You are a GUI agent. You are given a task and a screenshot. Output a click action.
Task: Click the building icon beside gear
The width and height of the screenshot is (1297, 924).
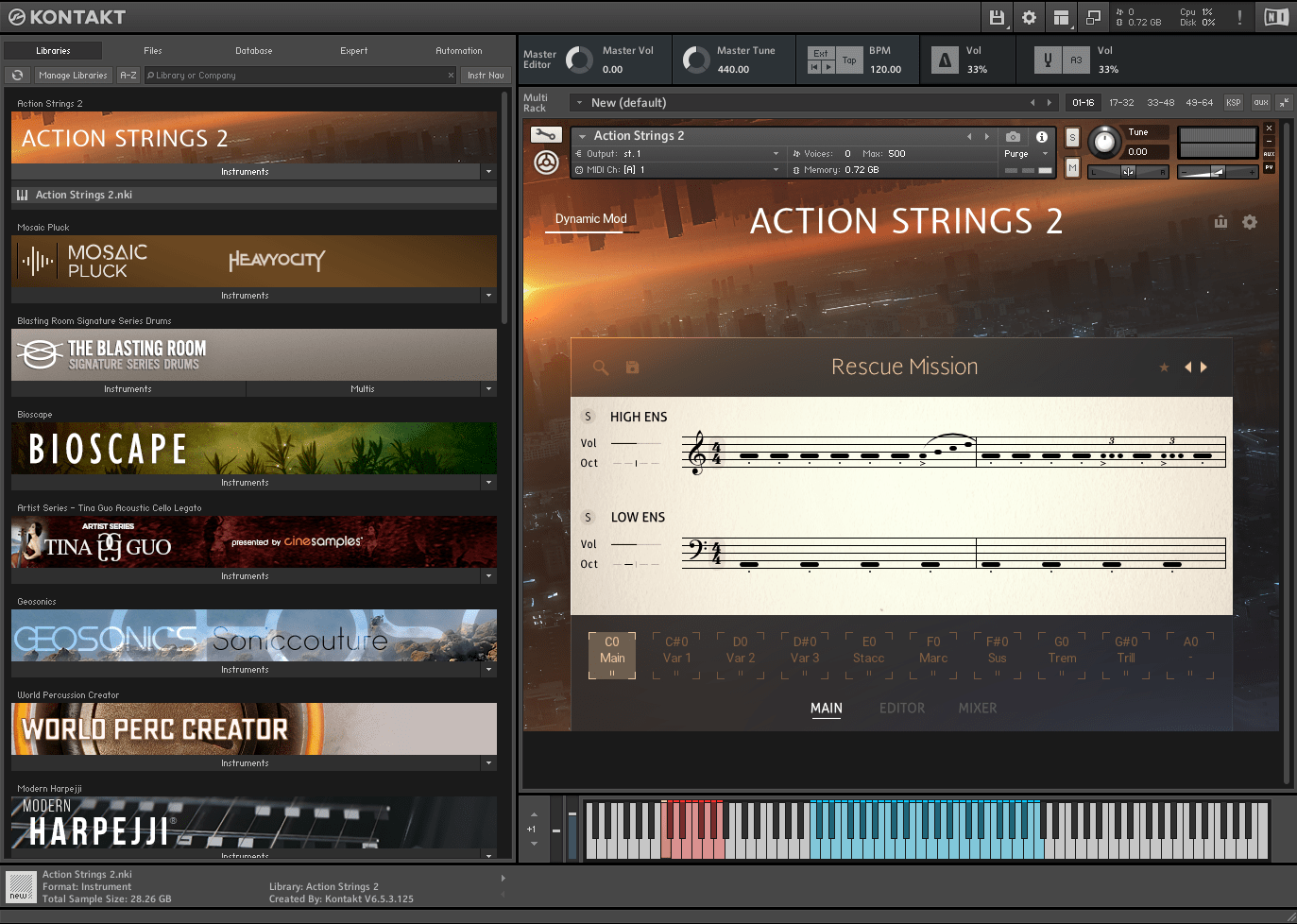click(1220, 222)
